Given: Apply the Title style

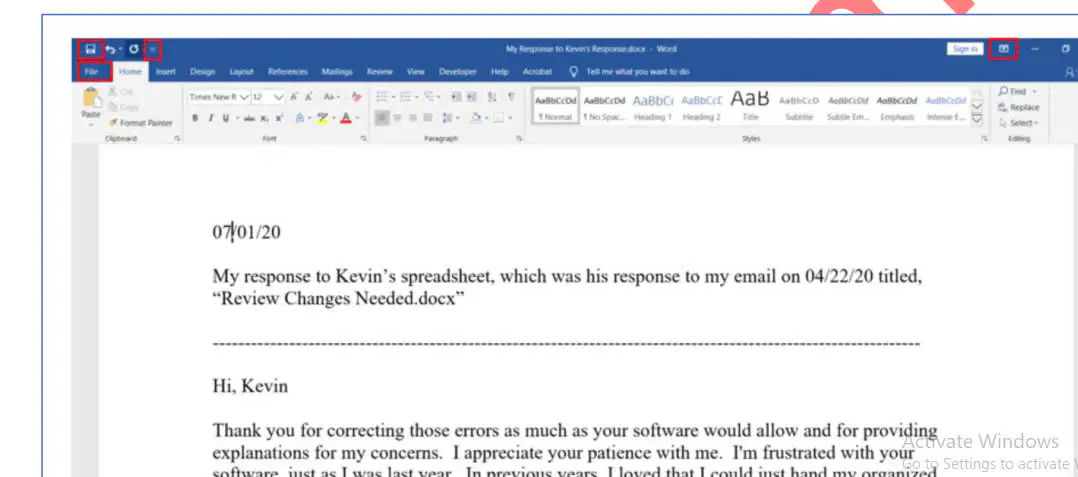Looking at the screenshot, I should (x=750, y=106).
